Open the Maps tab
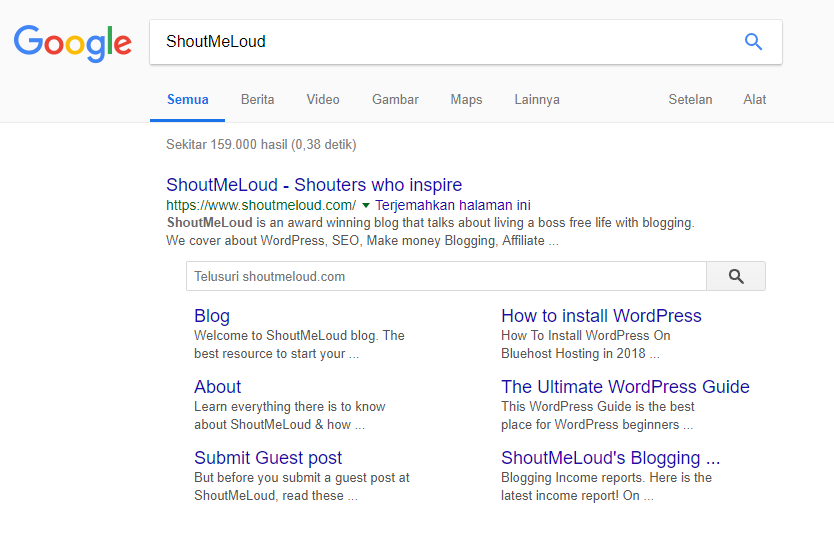The image size is (834, 540). pos(466,99)
